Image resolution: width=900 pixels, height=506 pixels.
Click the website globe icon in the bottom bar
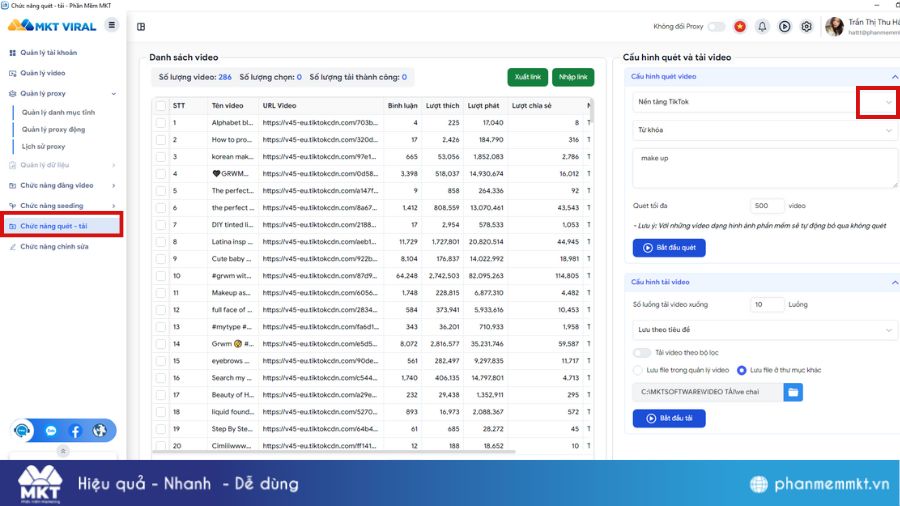click(99, 430)
